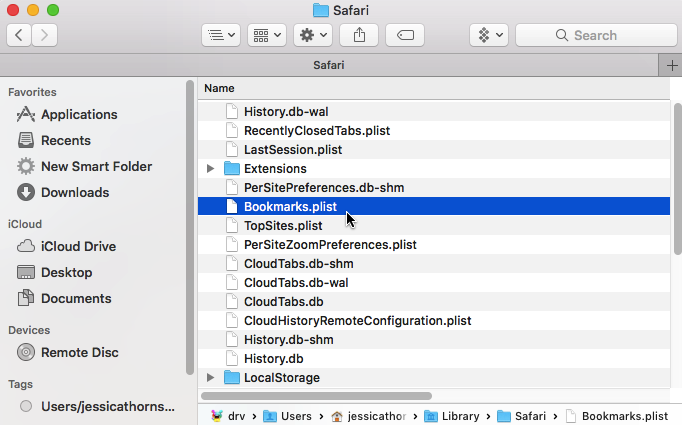Screen dimensions: 682x425
Task: Select LastSession.plist
Action: point(434,150)
